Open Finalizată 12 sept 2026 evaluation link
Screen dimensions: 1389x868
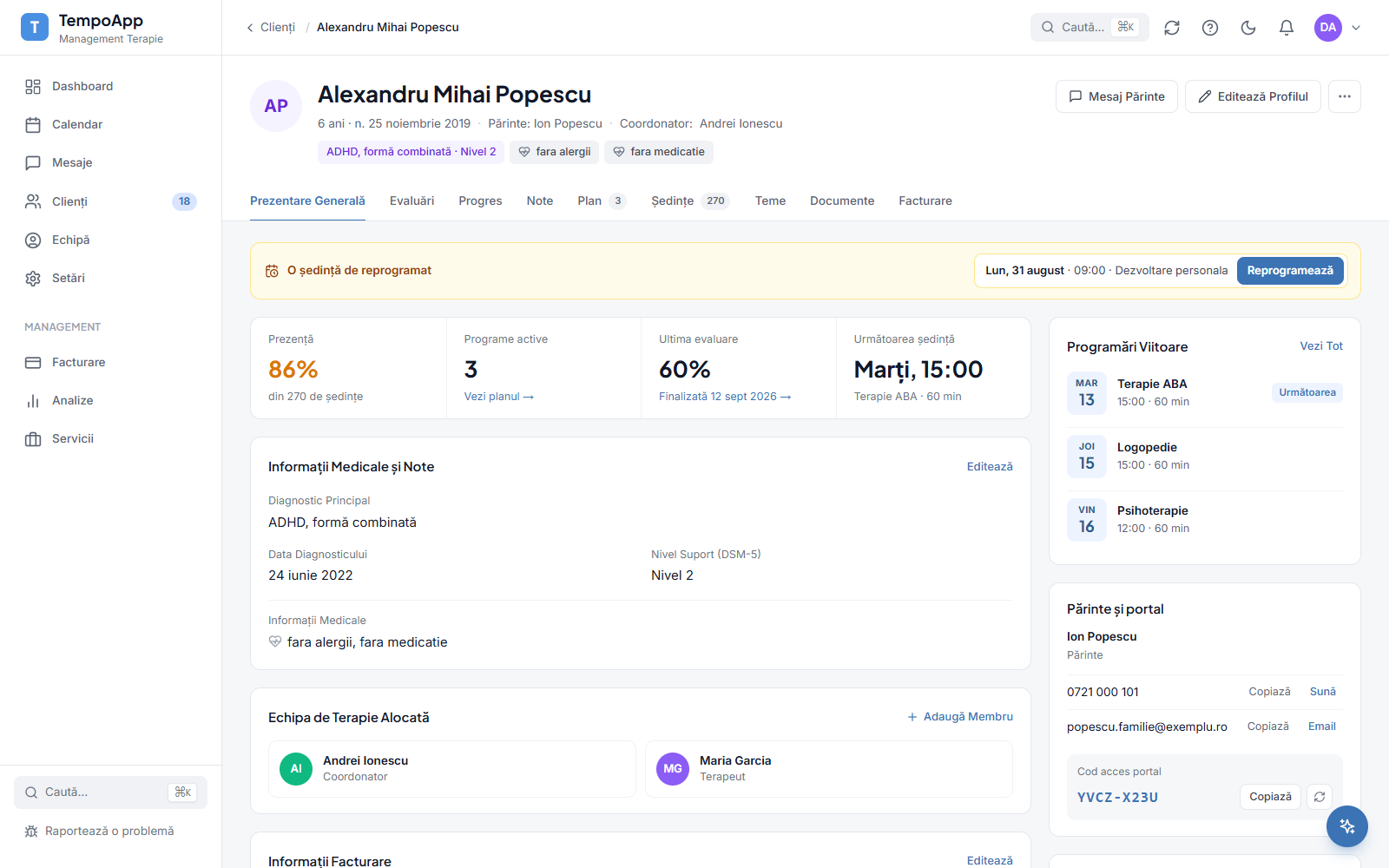click(725, 397)
